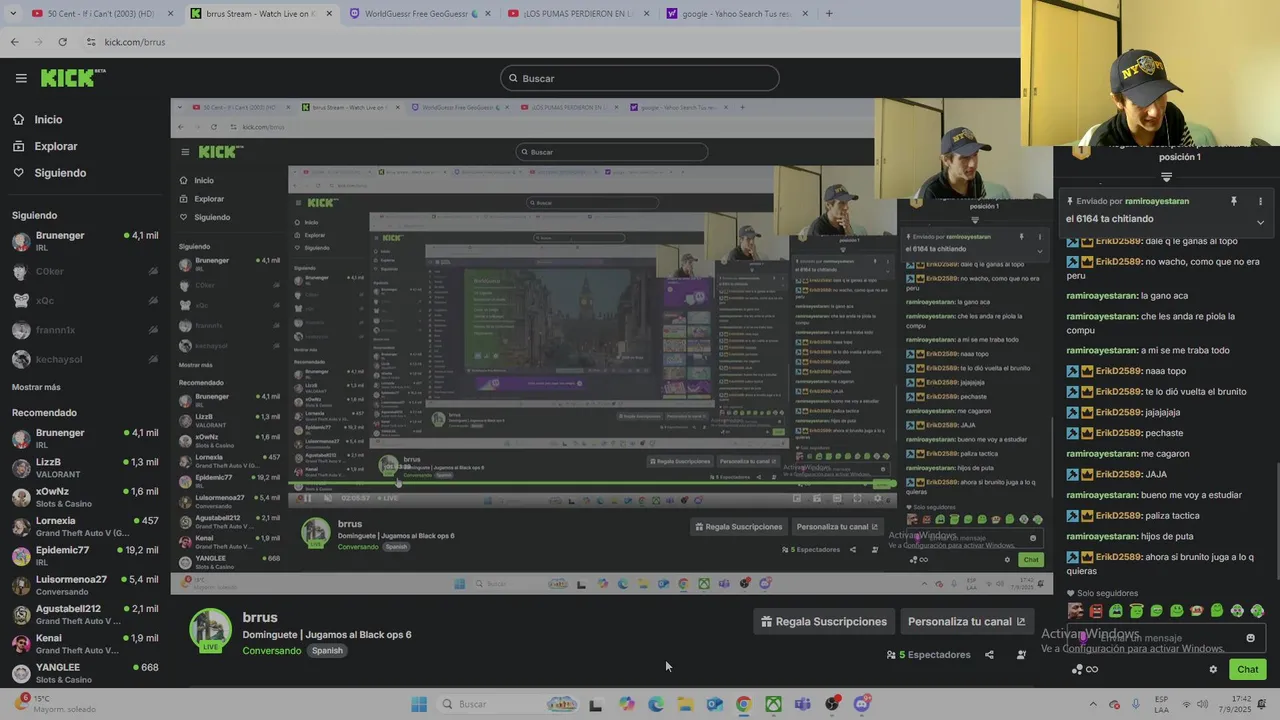The height and width of the screenshot is (720, 1280).
Task: Go back in the browser
Action: pos(14,42)
